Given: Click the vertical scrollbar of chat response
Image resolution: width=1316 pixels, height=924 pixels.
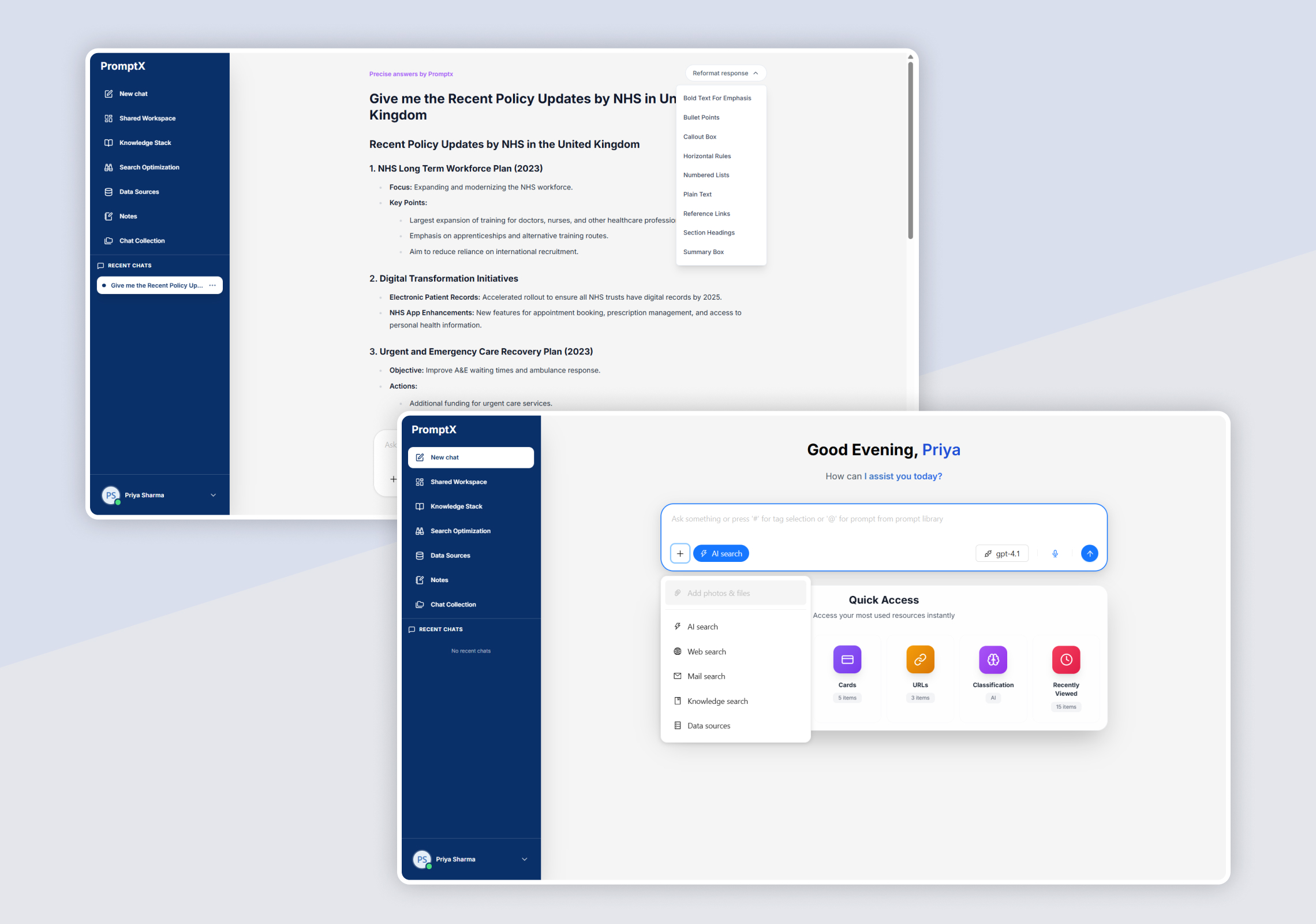Looking at the screenshot, I should [910, 150].
